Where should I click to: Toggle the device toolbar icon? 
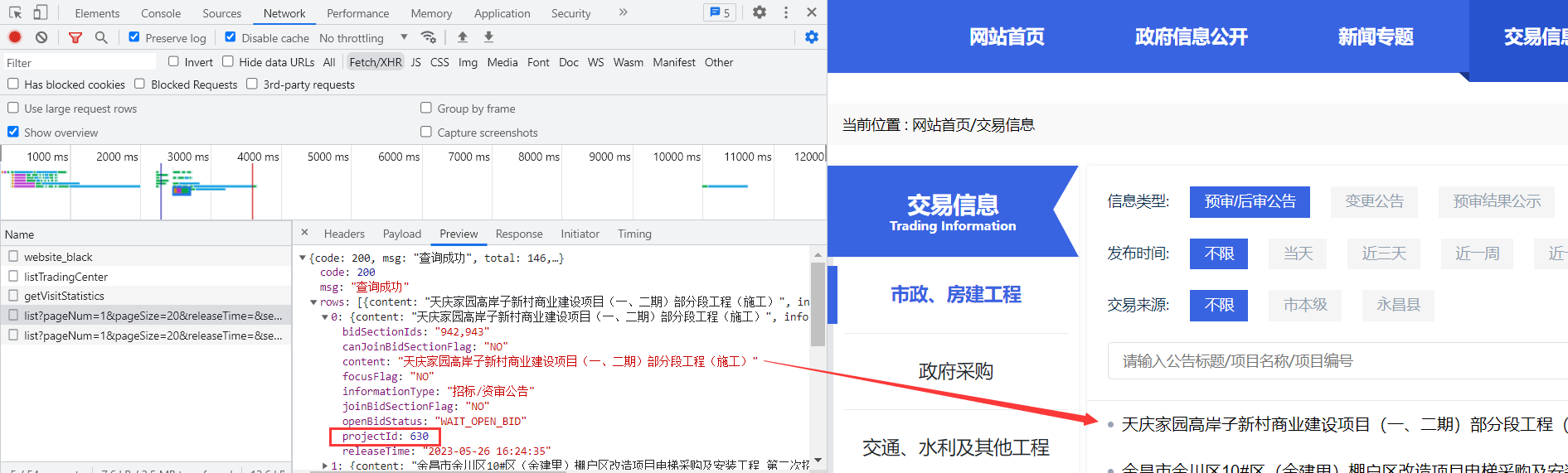pos(40,12)
